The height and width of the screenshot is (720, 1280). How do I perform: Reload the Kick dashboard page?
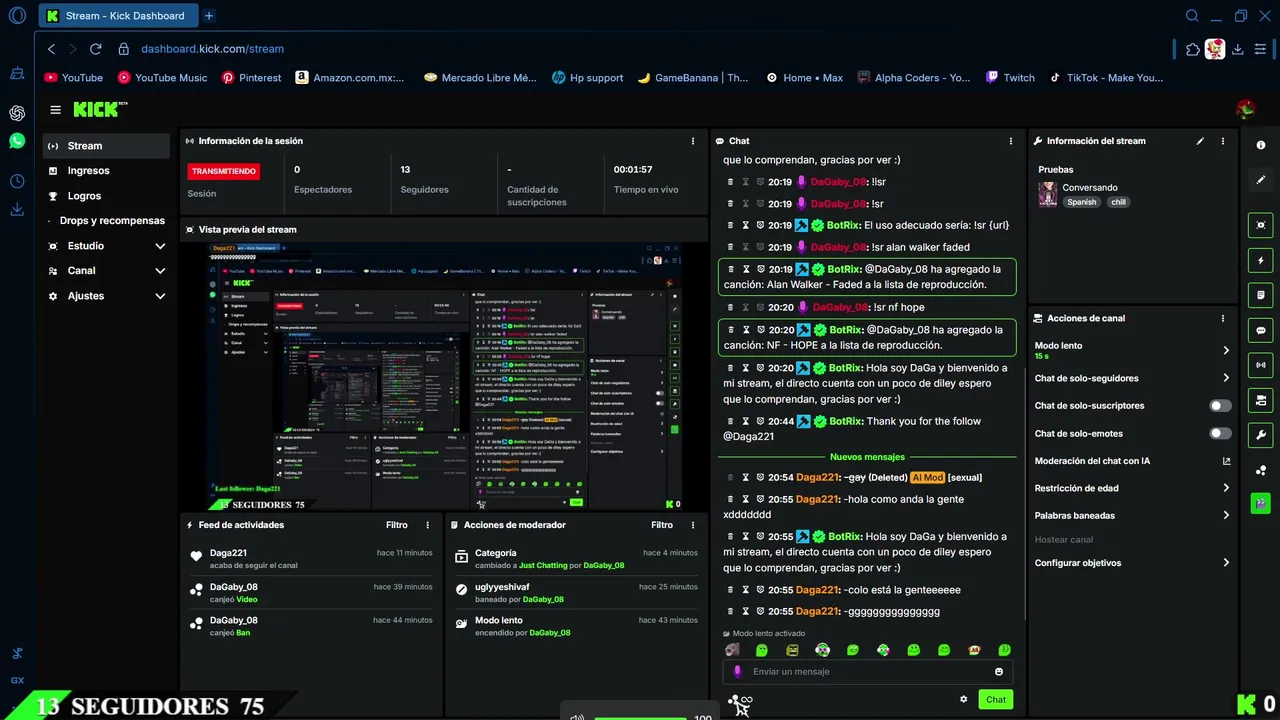[96, 48]
